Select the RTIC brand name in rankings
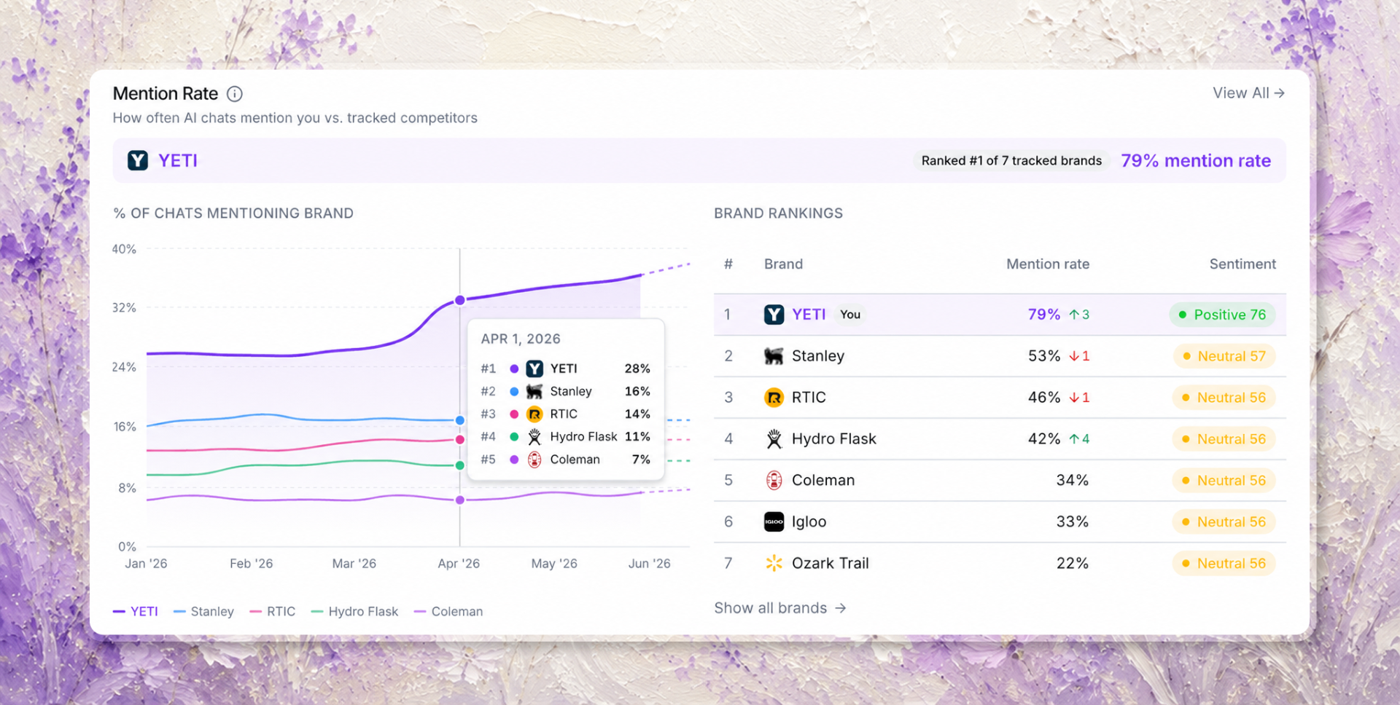This screenshot has height=705, width=1400. click(809, 397)
